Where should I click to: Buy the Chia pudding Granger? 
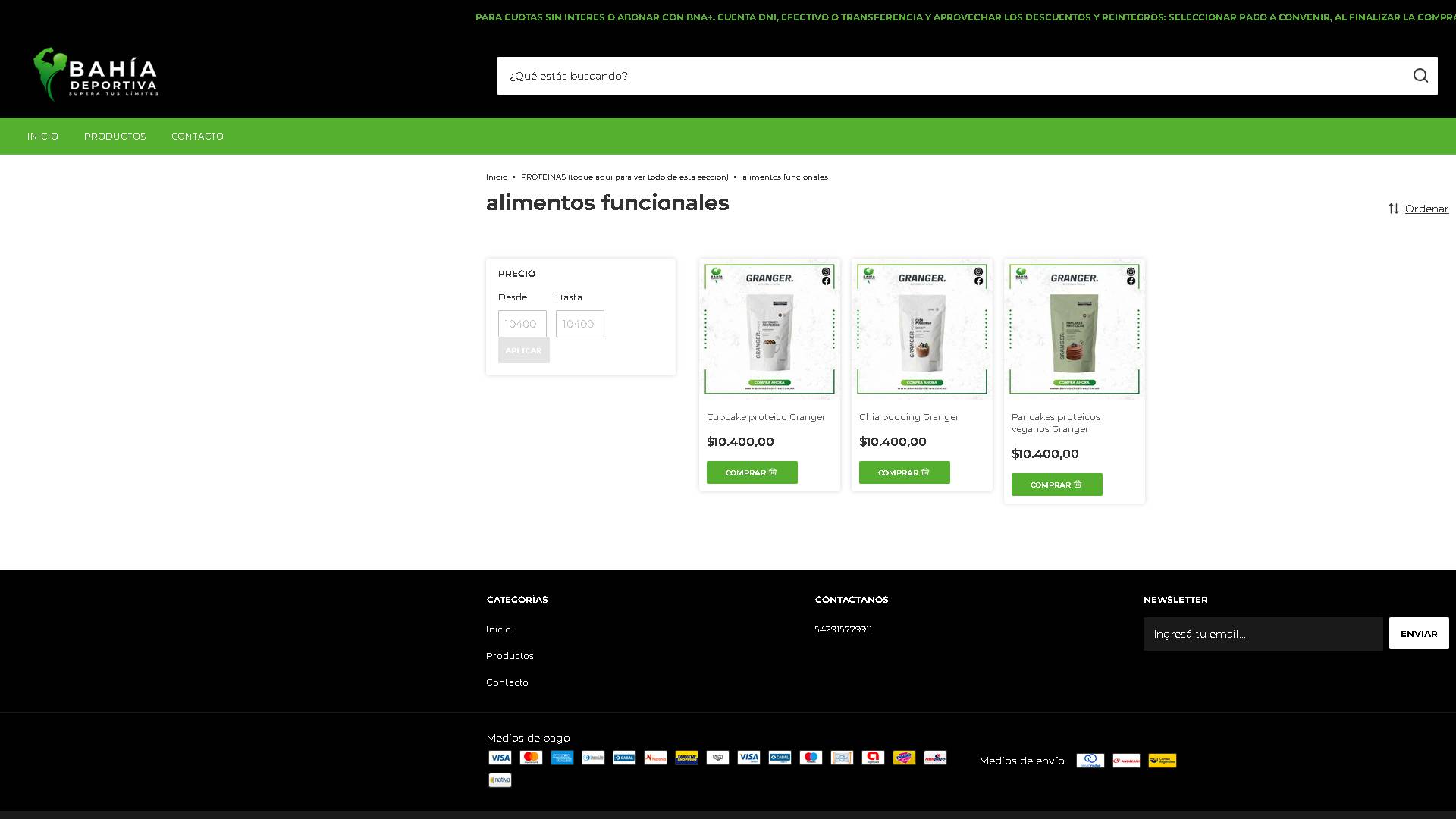pos(905,472)
